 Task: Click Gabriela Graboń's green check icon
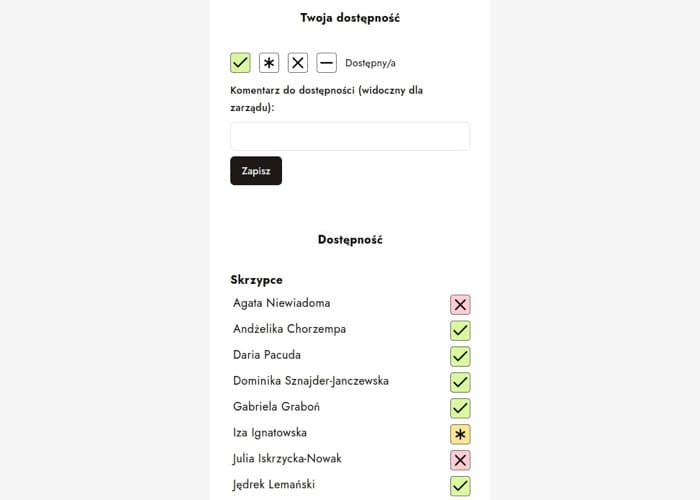point(460,408)
